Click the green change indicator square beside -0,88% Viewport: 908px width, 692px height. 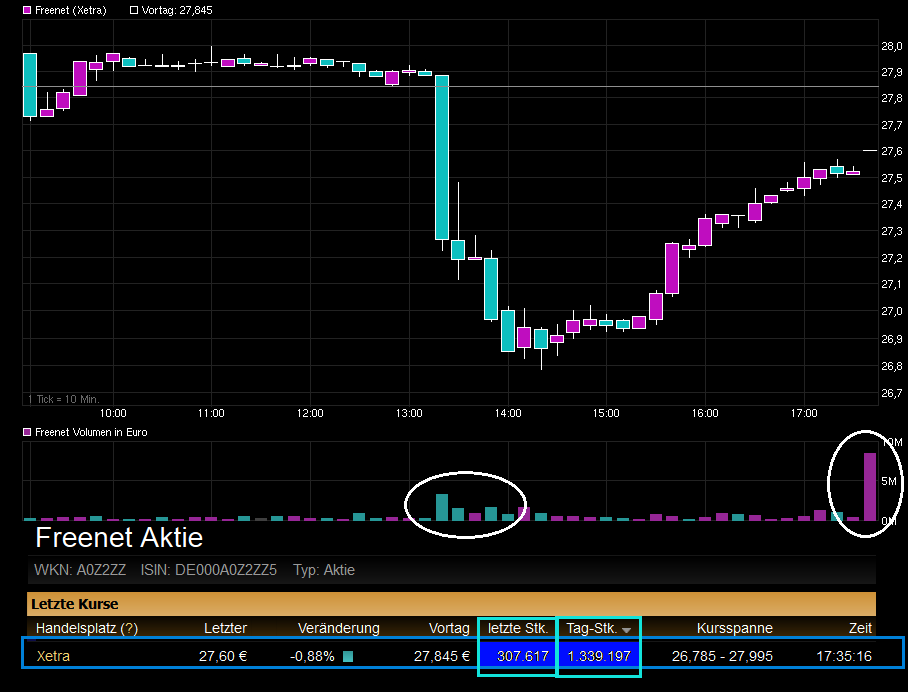347,656
